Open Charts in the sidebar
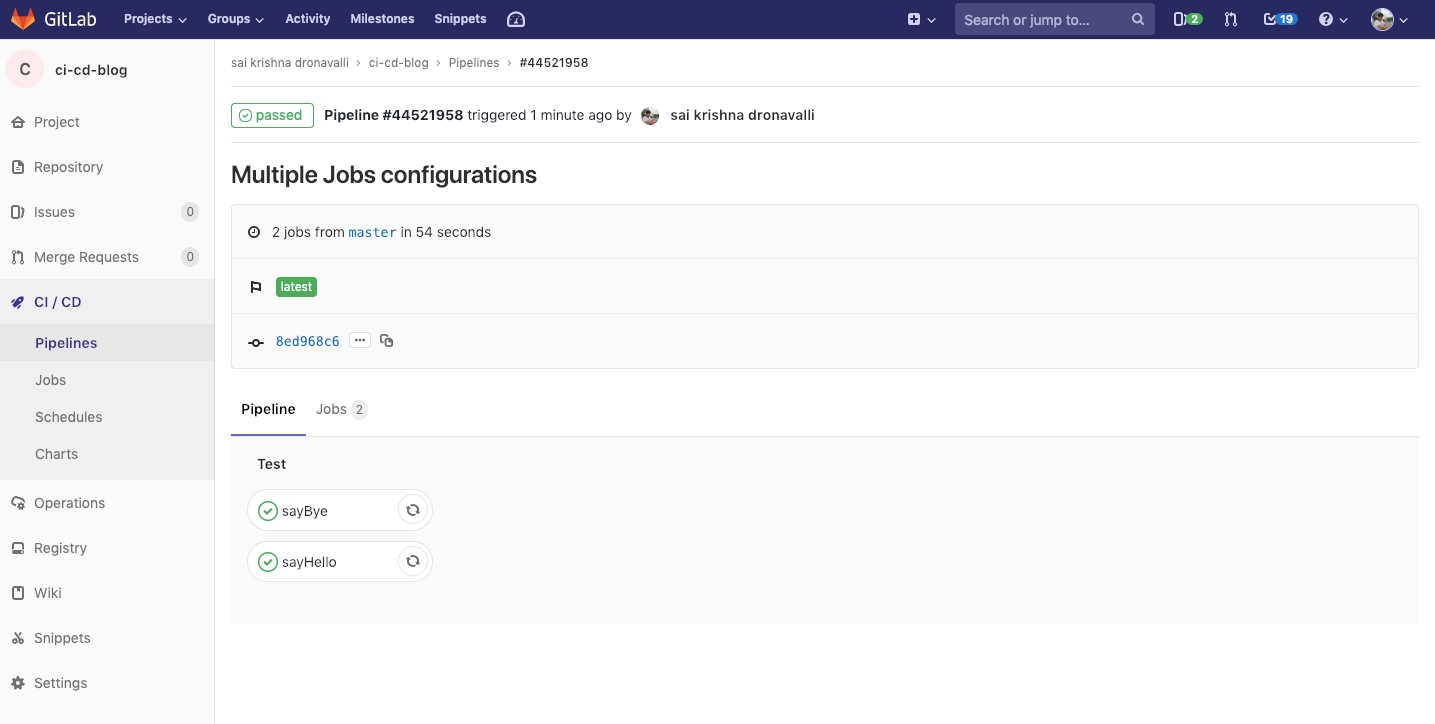Screen dimensions: 1435x724 click(x=56, y=454)
